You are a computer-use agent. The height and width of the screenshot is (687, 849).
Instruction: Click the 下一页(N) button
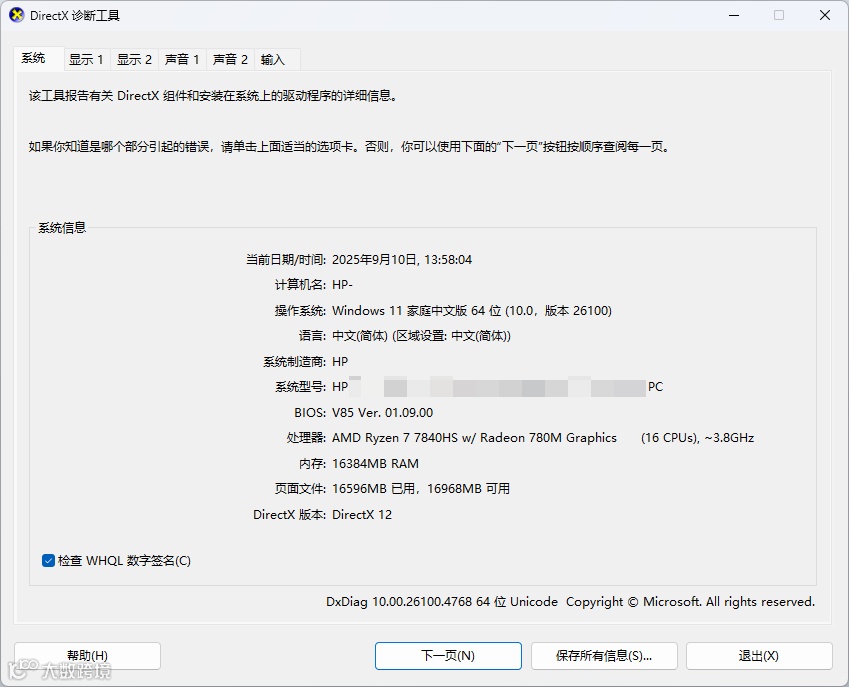[448, 656]
